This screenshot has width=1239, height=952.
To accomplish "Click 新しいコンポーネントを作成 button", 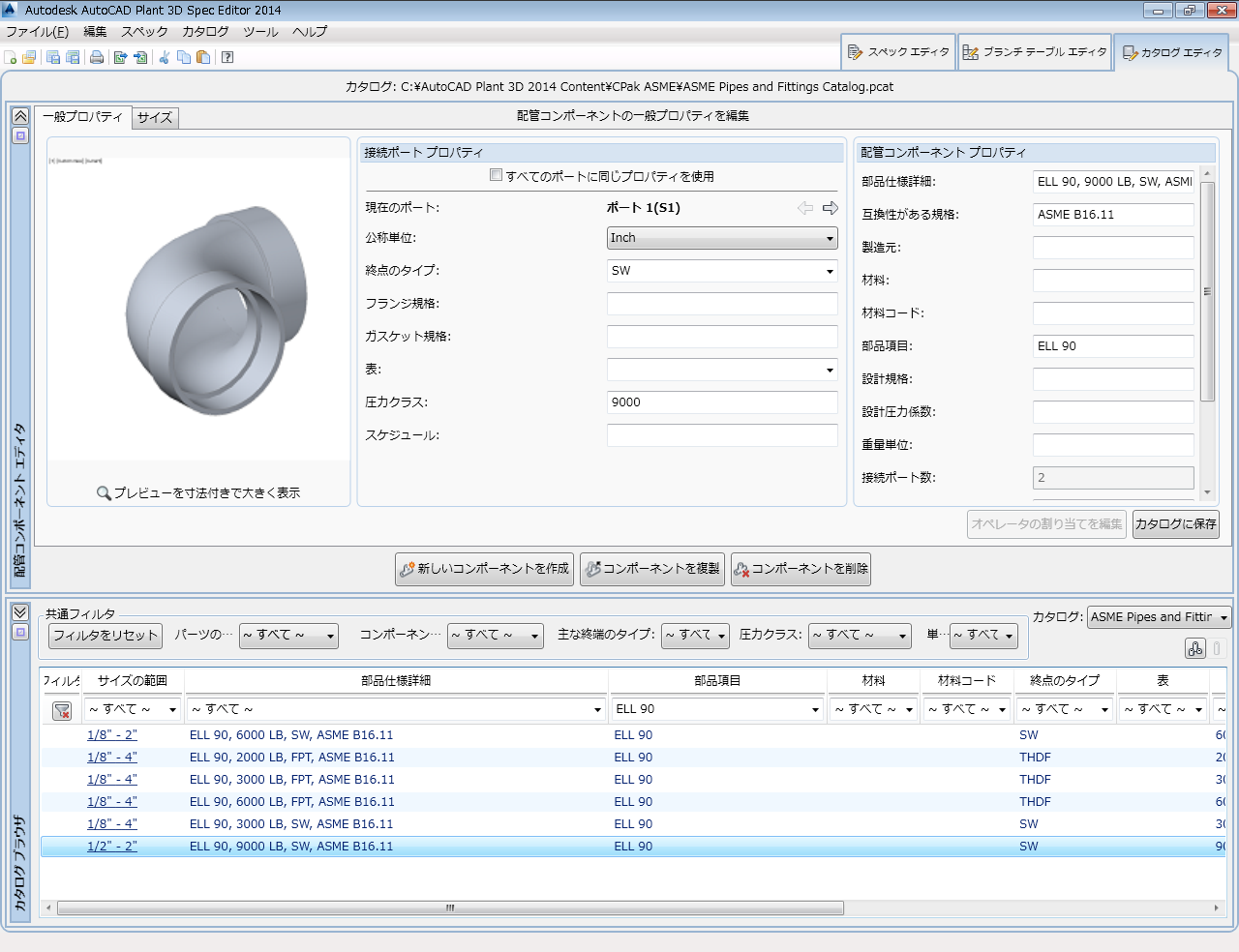I will pyautogui.click(x=484, y=569).
